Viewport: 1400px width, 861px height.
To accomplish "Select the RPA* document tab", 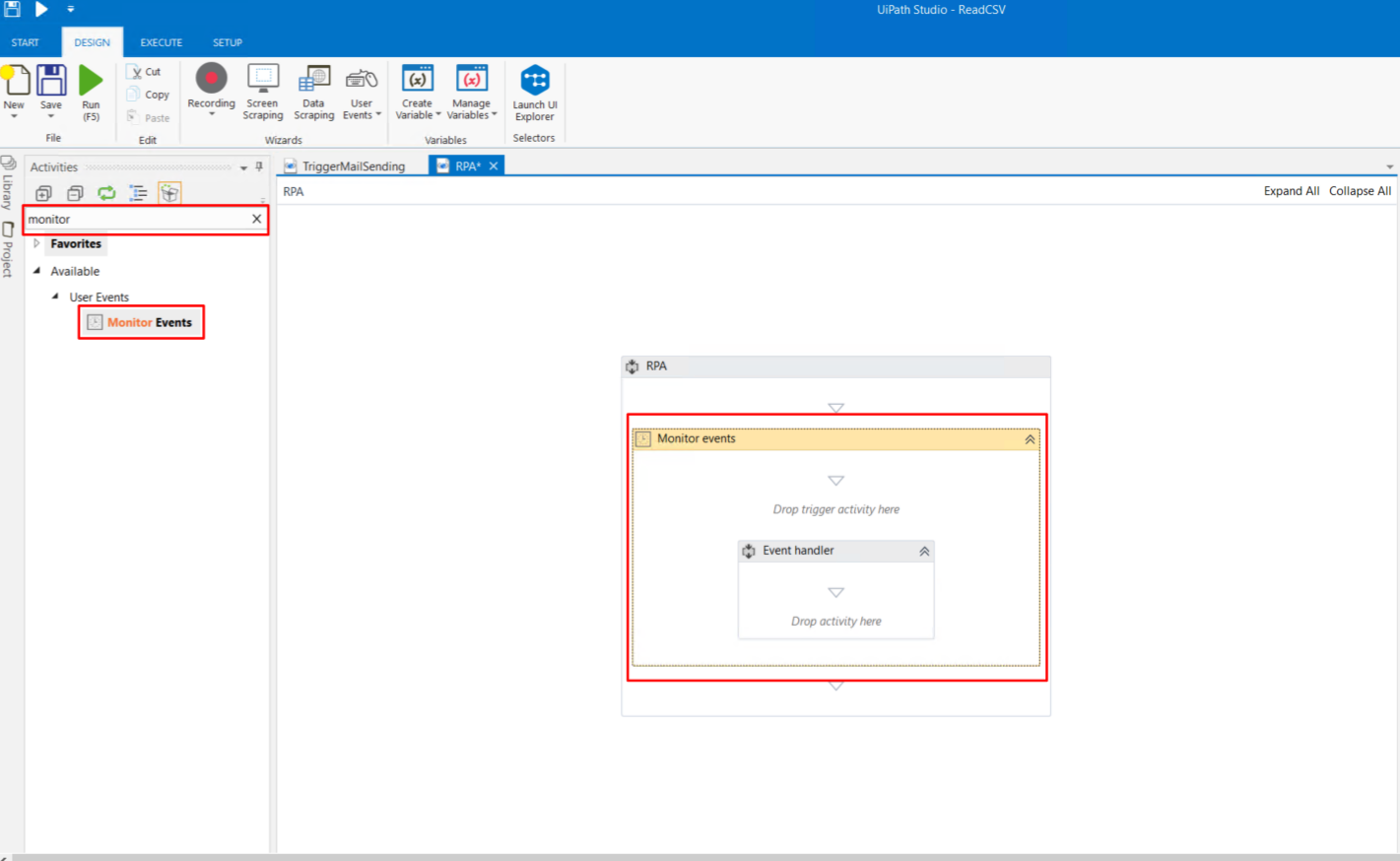I will click(468, 166).
